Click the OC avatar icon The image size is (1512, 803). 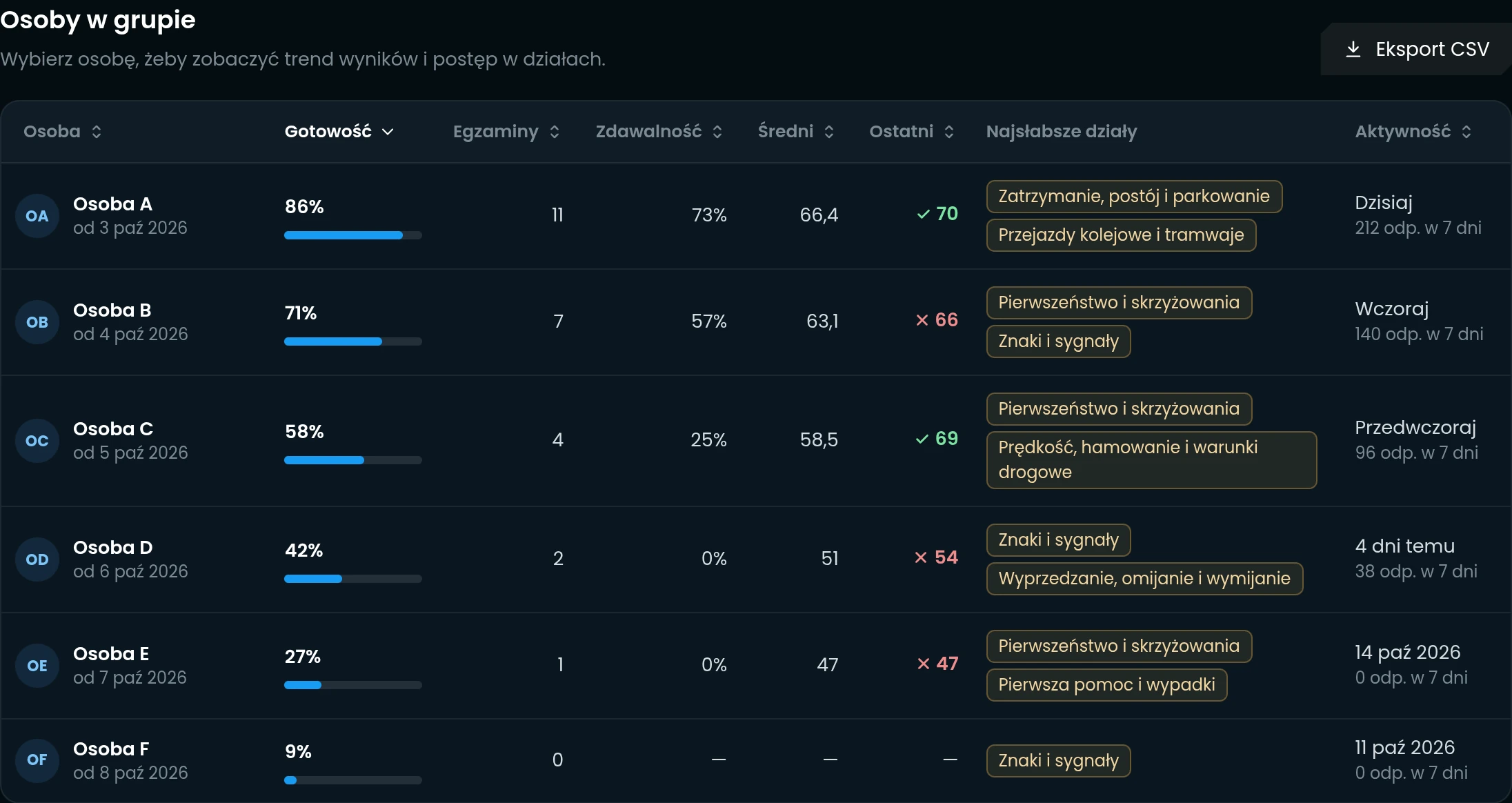tap(37, 441)
